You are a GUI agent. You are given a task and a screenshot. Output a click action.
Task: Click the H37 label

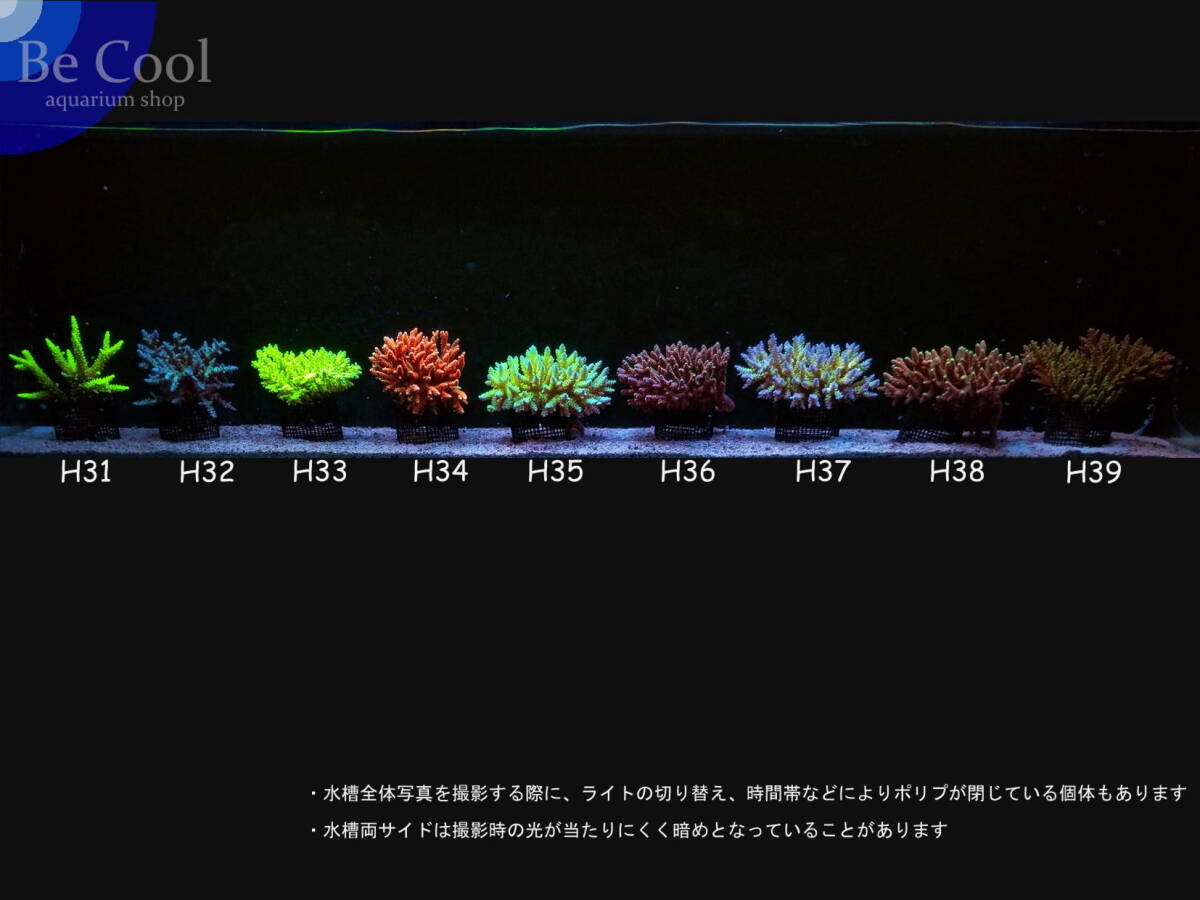click(x=822, y=472)
